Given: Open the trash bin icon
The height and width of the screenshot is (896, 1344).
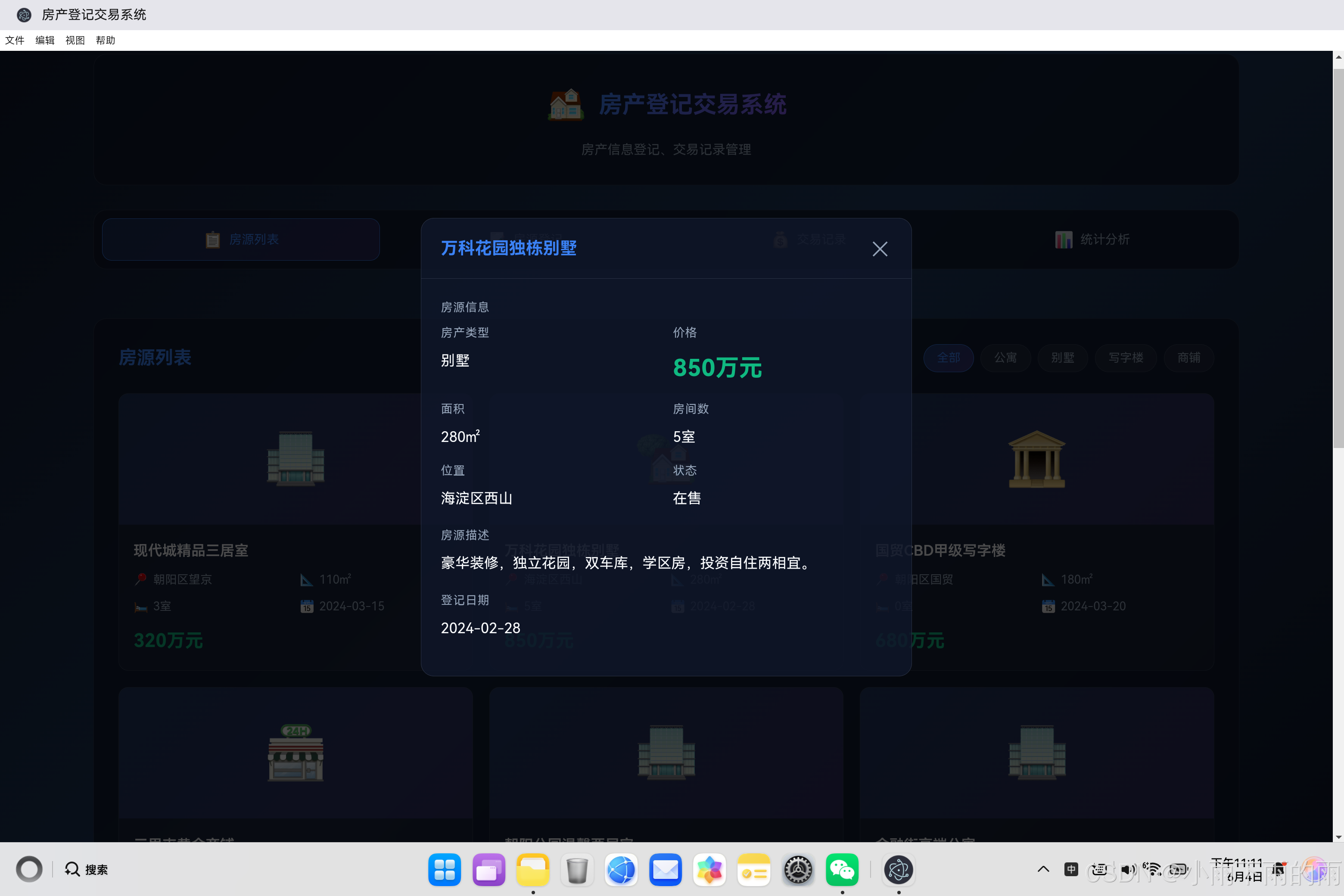Looking at the screenshot, I should (577, 870).
